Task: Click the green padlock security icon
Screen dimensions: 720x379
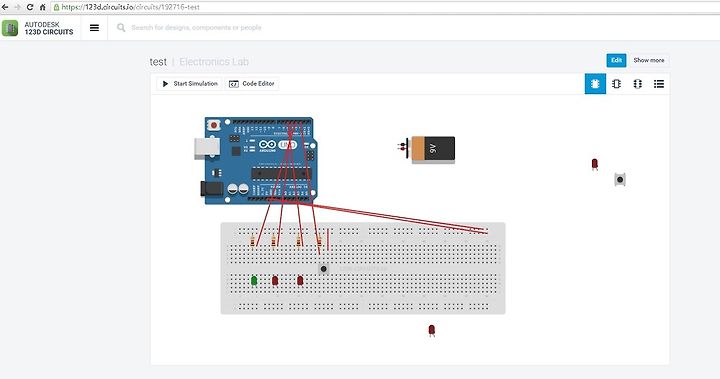Action: 56,7
